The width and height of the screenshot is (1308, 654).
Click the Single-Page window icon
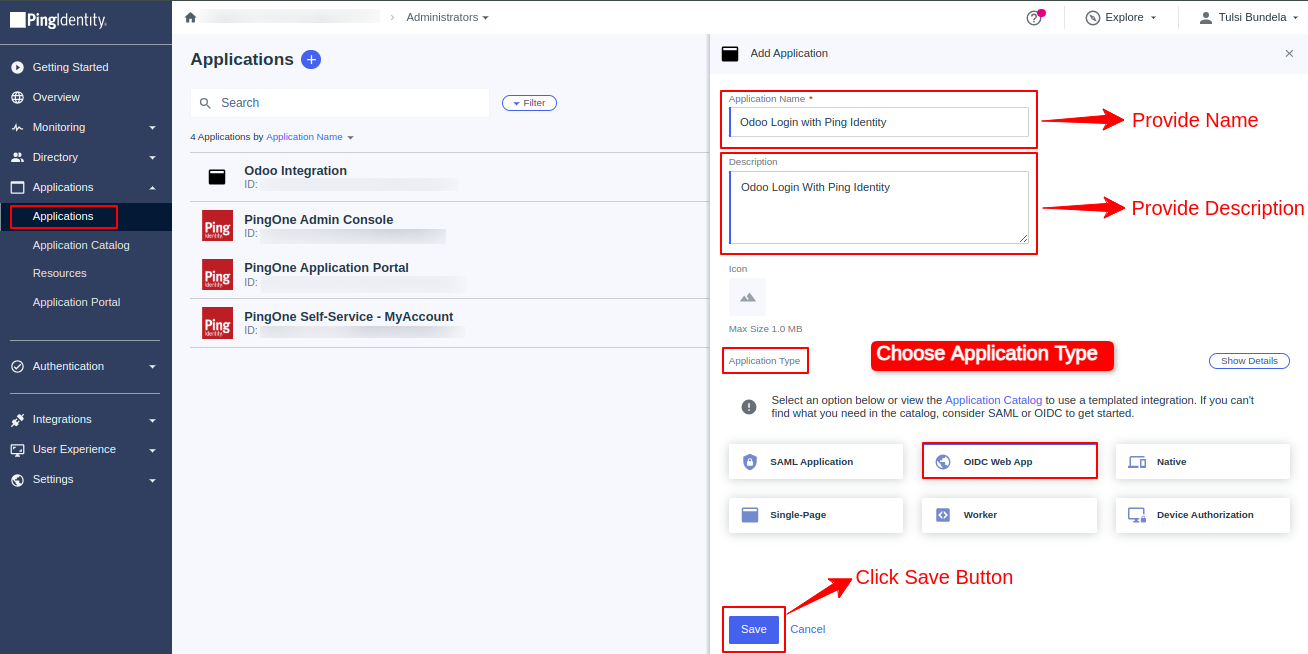[750, 515]
